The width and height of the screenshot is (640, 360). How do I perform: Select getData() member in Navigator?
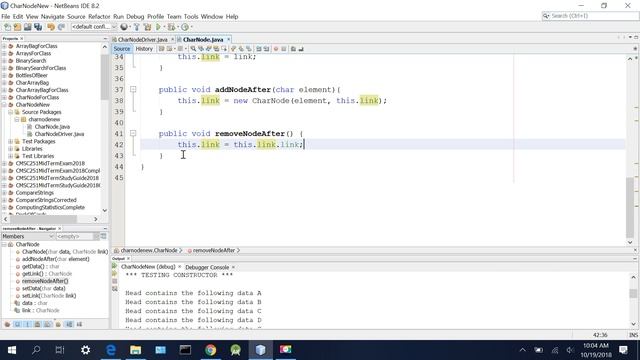pyautogui.click(x=40, y=266)
